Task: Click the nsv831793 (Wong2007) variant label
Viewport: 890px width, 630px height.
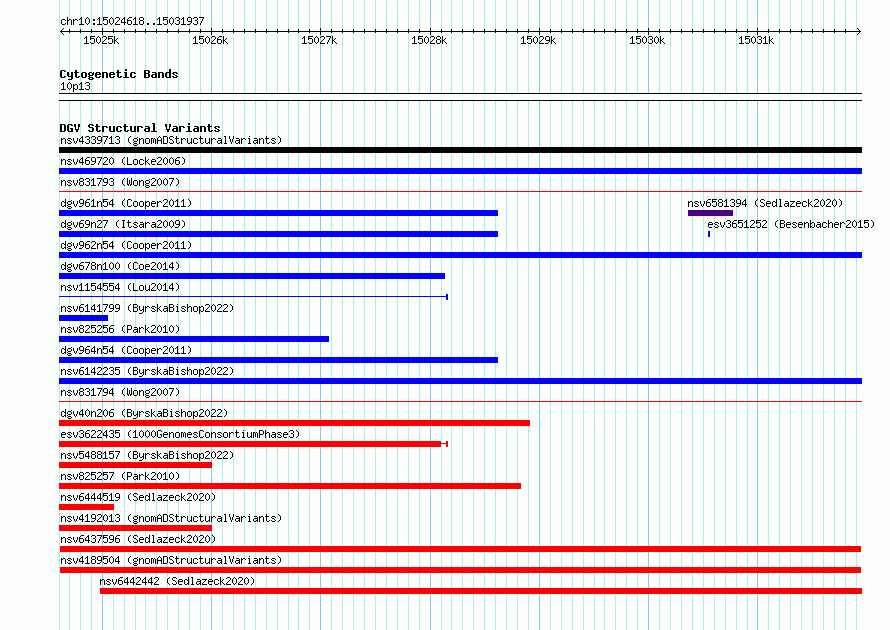Action: [120, 182]
